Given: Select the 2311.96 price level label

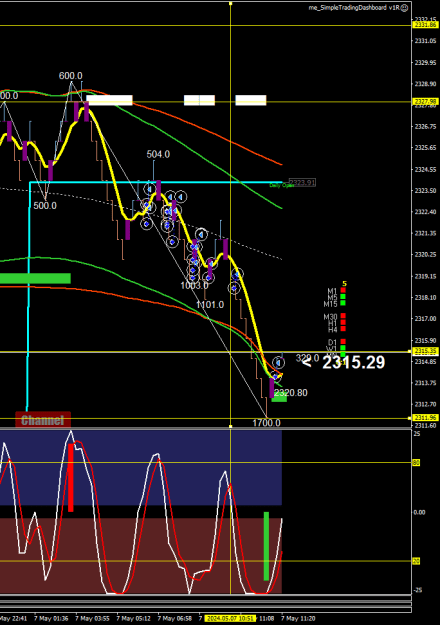Looking at the screenshot, I should (426, 418).
